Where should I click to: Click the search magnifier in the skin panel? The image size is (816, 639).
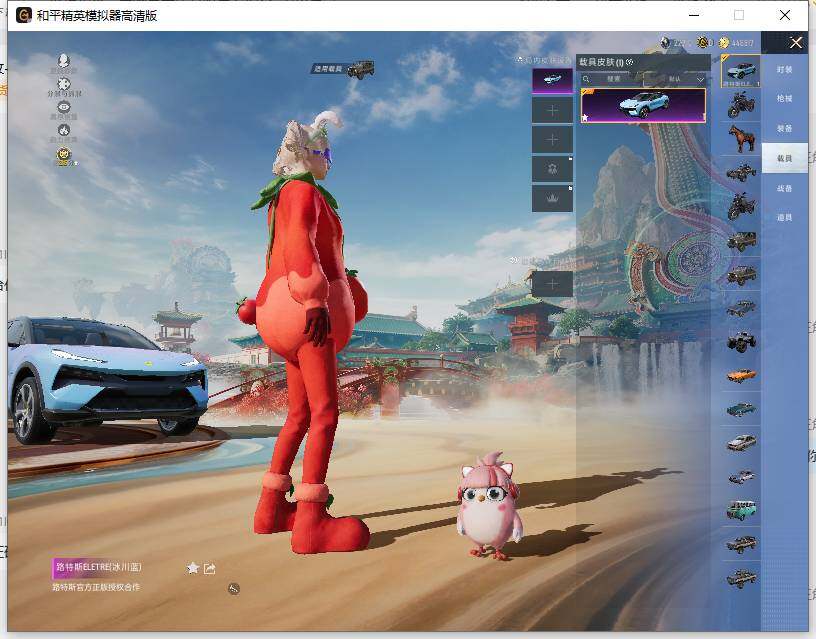click(x=585, y=78)
